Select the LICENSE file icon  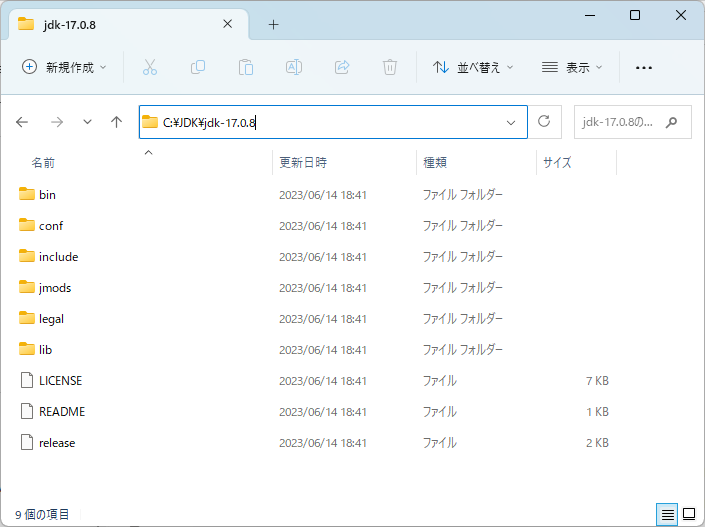27,380
